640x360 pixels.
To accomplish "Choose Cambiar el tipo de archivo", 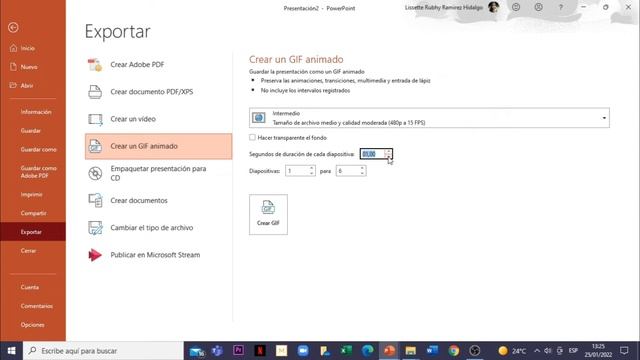I will pos(158,228).
